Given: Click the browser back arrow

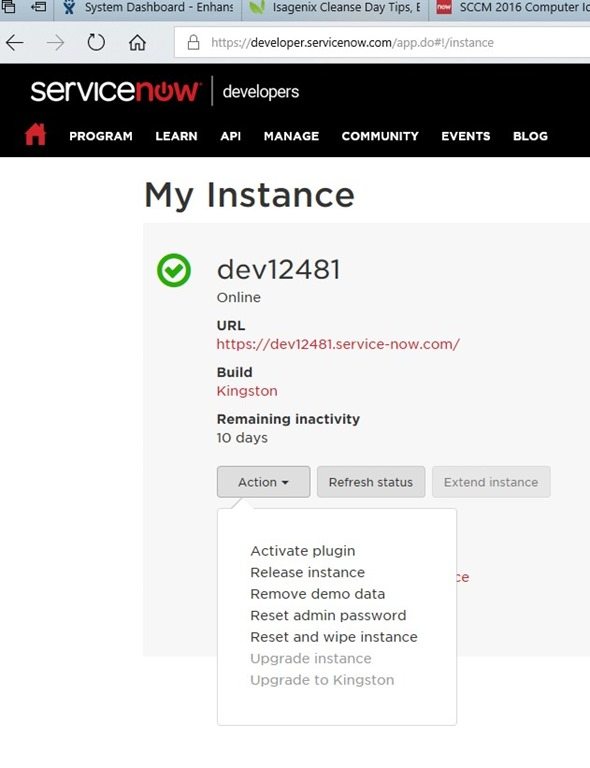Looking at the screenshot, I should pyautogui.click(x=15, y=43).
